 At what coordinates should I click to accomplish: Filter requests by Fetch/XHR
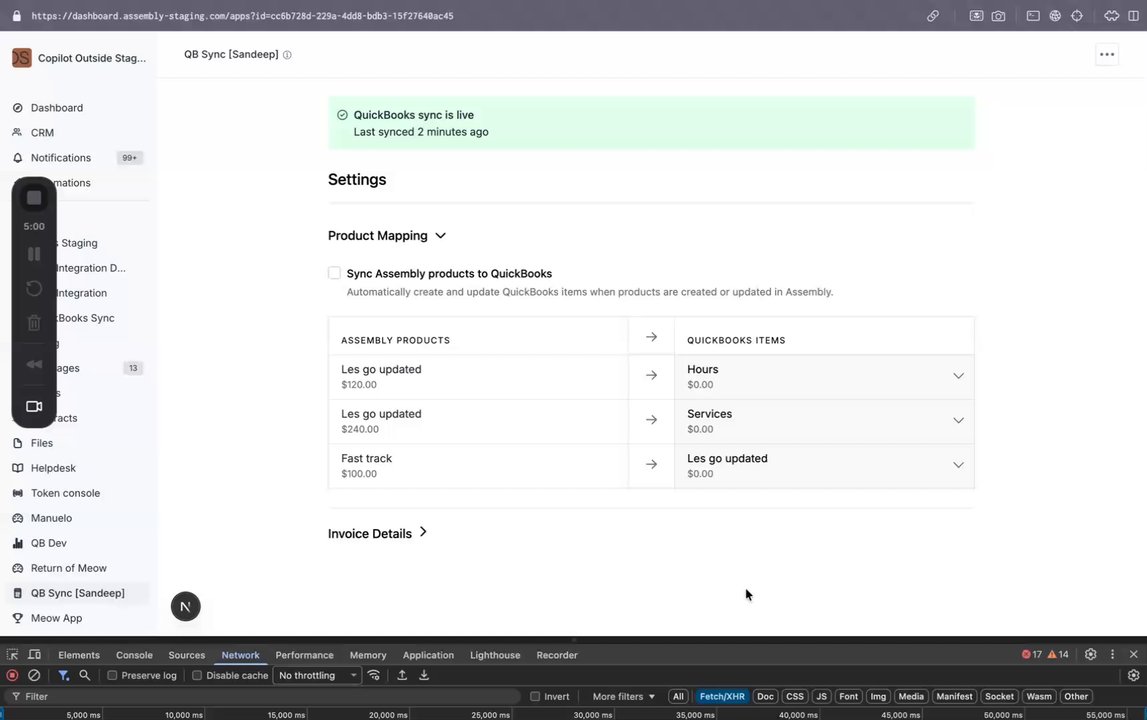coord(721,696)
